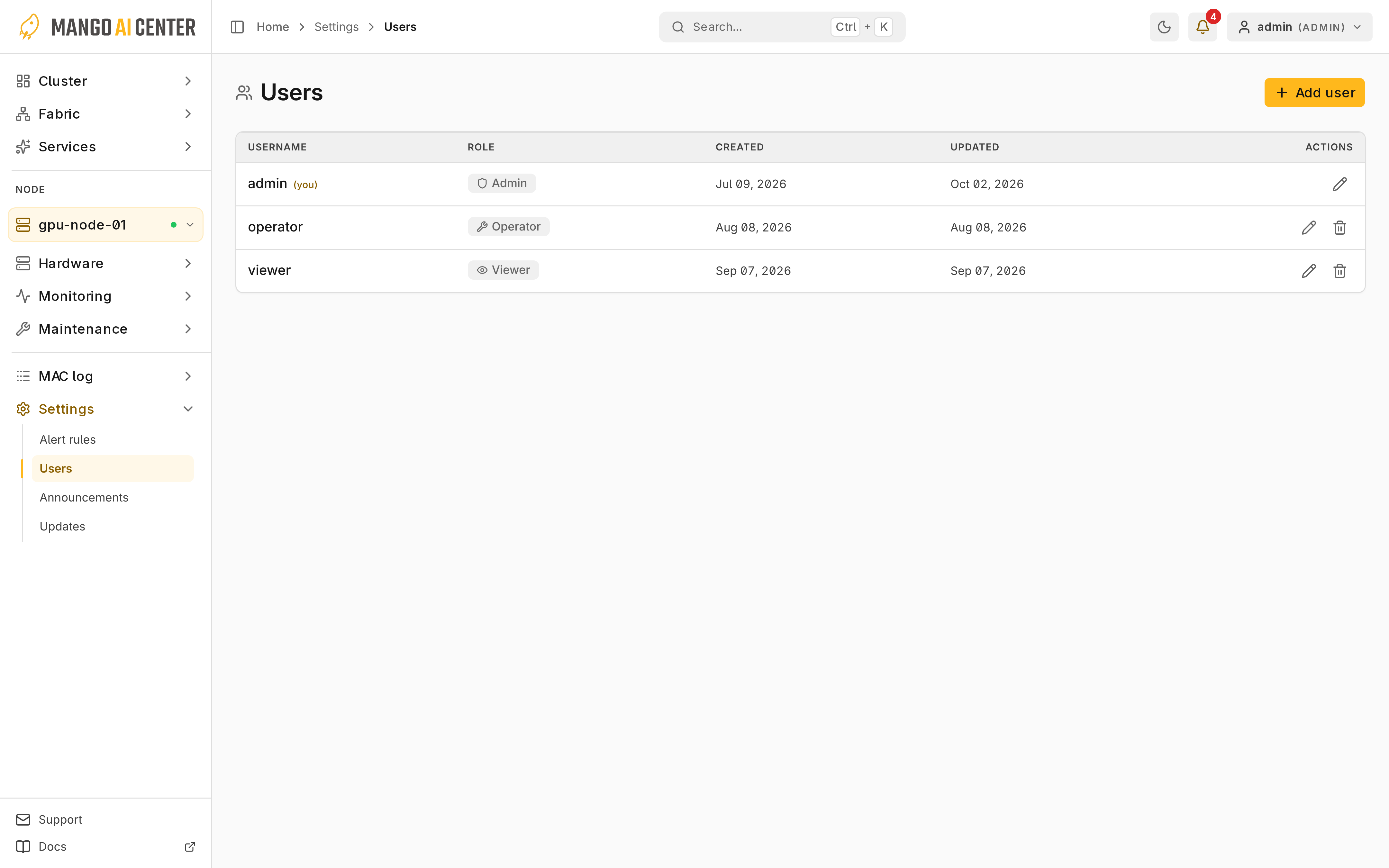Edit the operator user with pencil icon
The height and width of the screenshot is (868, 1389).
click(x=1308, y=228)
